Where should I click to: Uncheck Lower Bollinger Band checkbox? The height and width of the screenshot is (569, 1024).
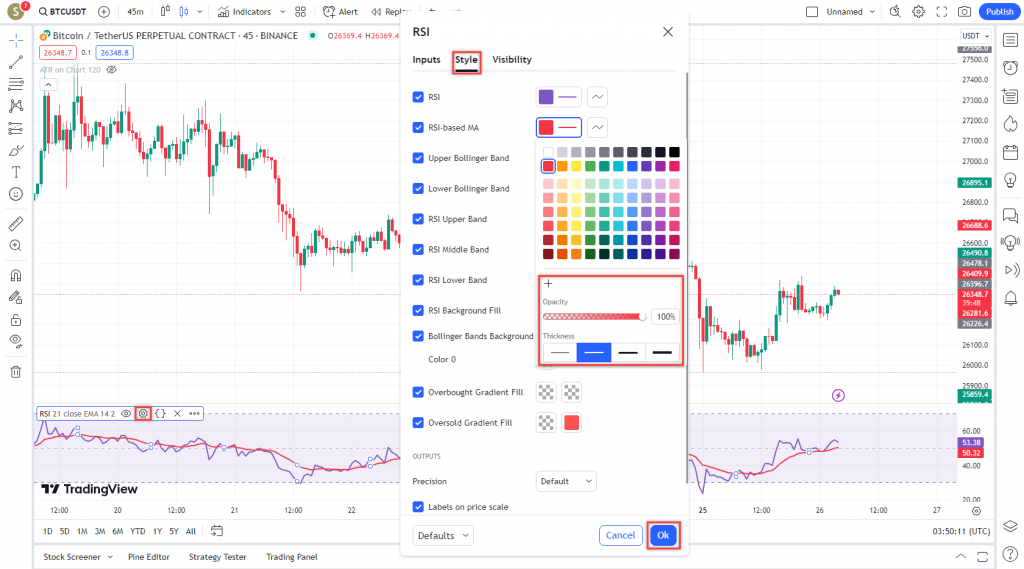(418, 188)
